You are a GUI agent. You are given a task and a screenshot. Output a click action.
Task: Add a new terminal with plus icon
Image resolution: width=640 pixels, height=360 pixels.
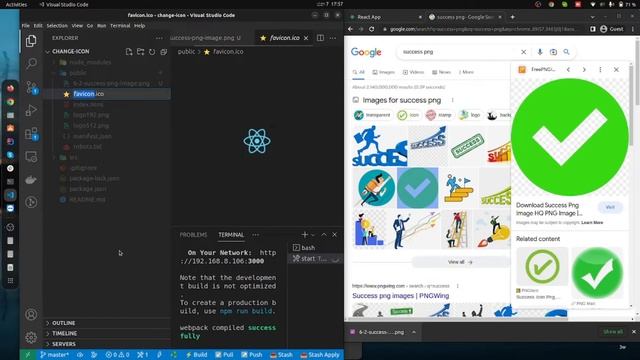click(x=304, y=235)
